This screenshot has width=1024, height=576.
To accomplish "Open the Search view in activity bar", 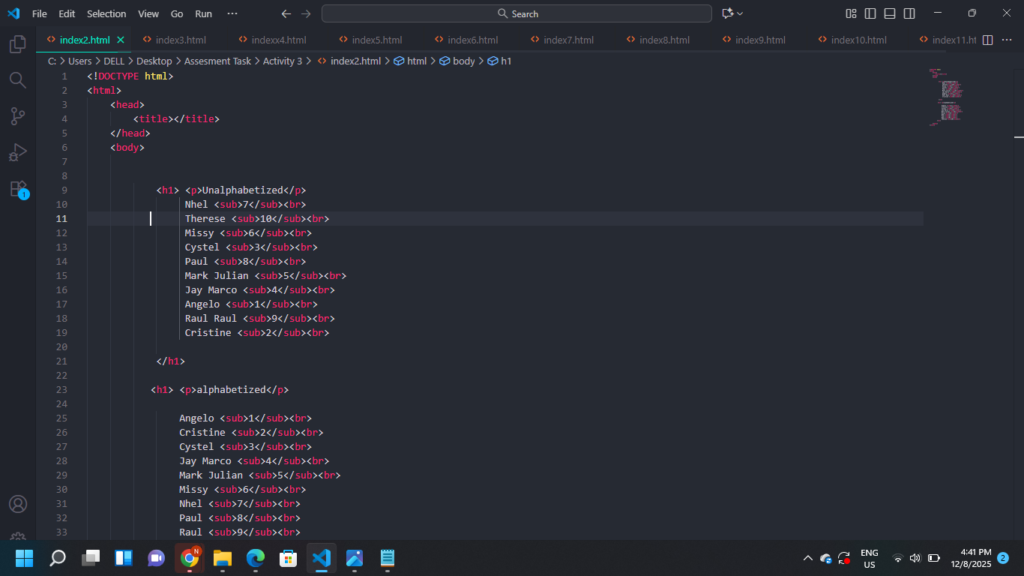I will tap(17, 80).
